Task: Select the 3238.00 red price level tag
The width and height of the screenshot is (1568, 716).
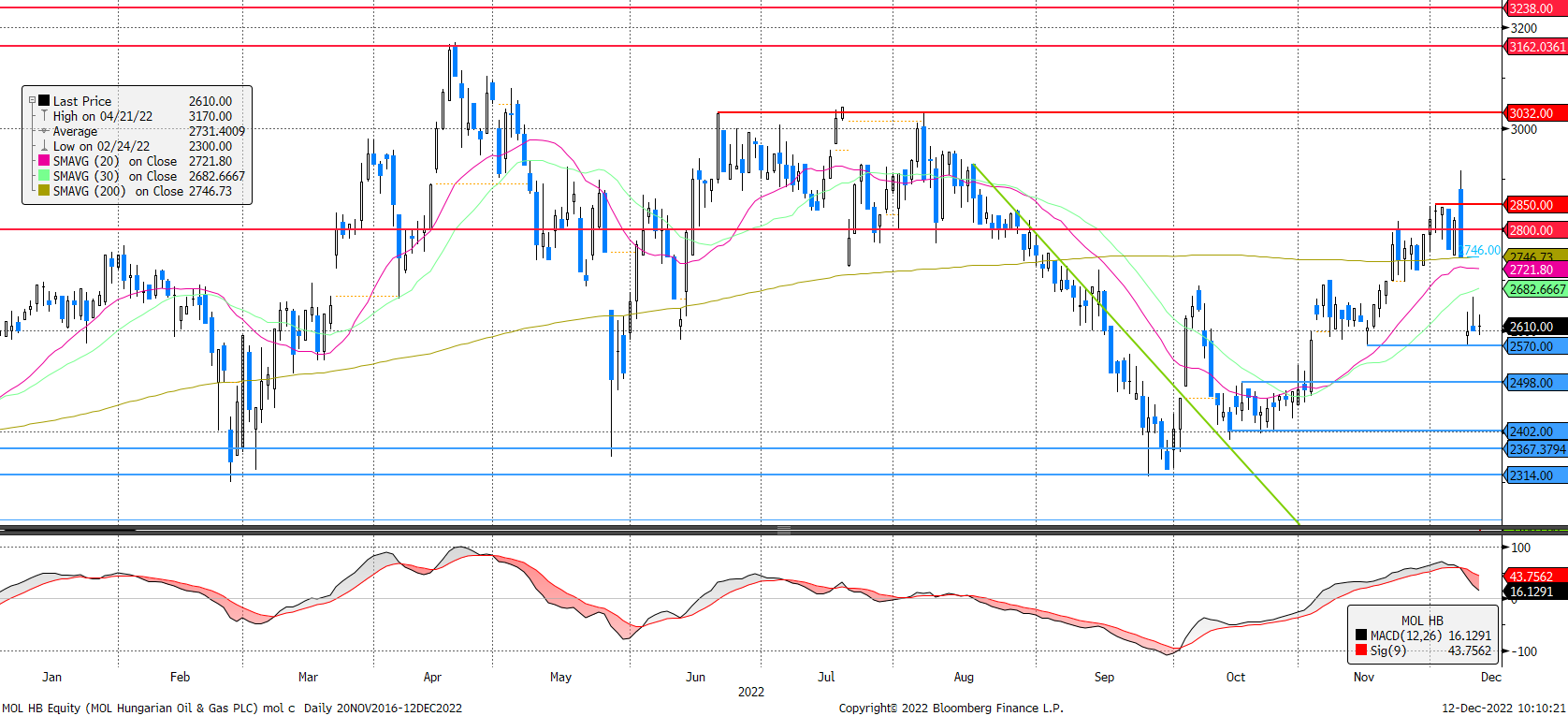Action: 1534,8
